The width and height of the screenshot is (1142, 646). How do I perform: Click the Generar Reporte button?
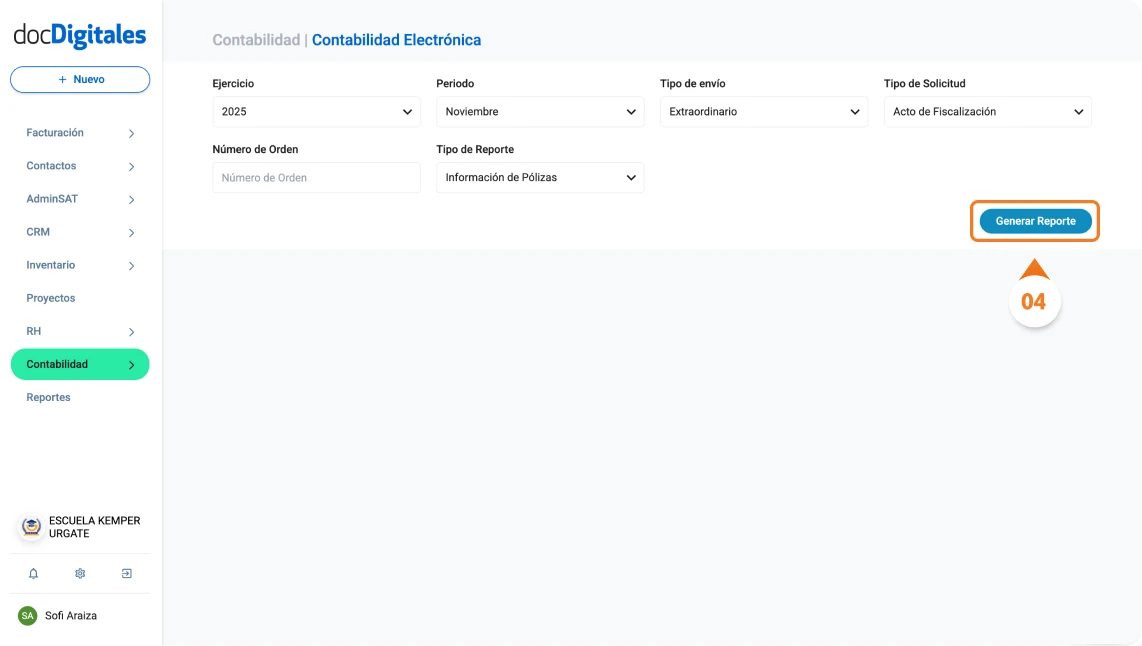click(x=1035, y=221)
